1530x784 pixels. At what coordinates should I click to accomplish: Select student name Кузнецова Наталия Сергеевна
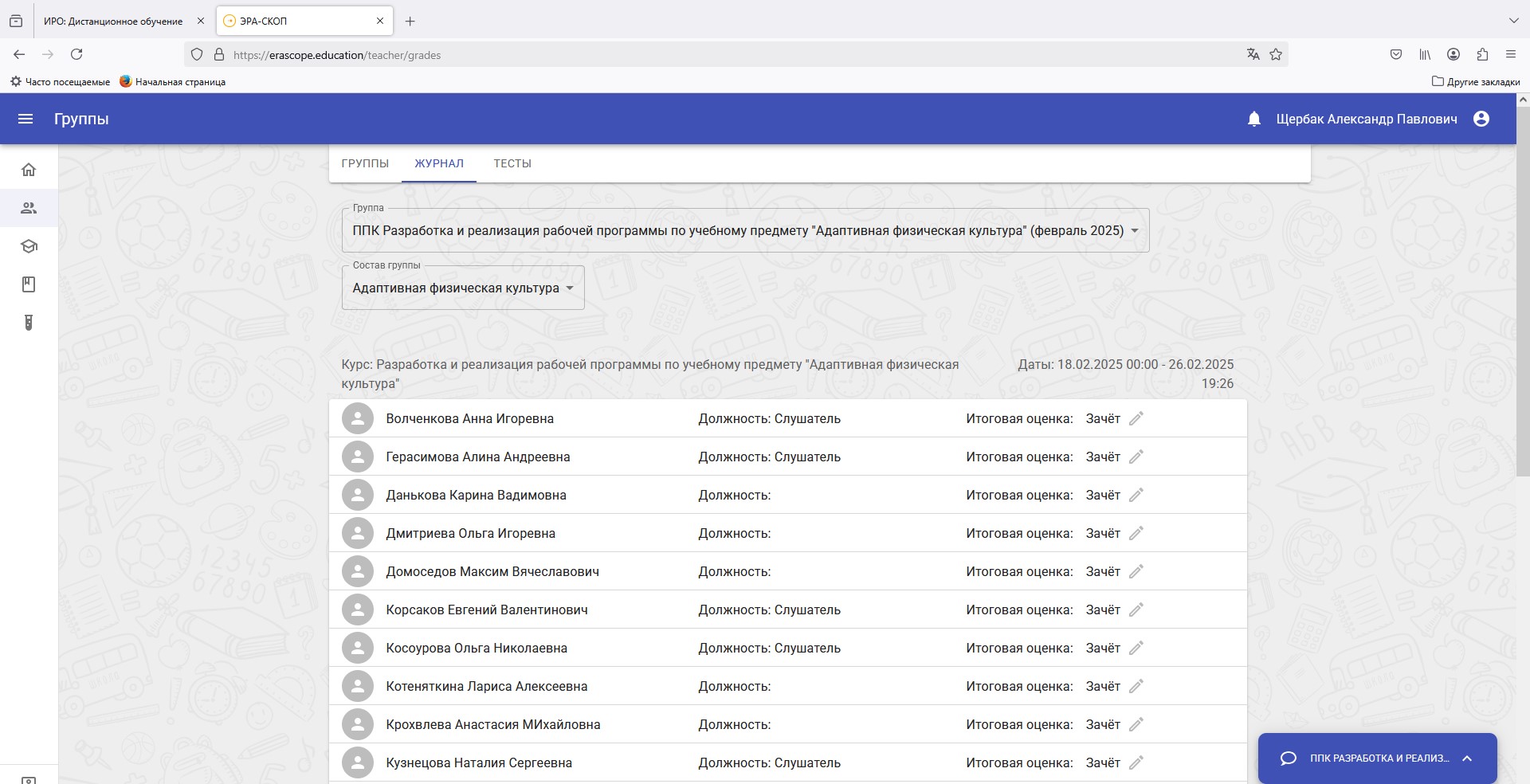tap(479, 762)
